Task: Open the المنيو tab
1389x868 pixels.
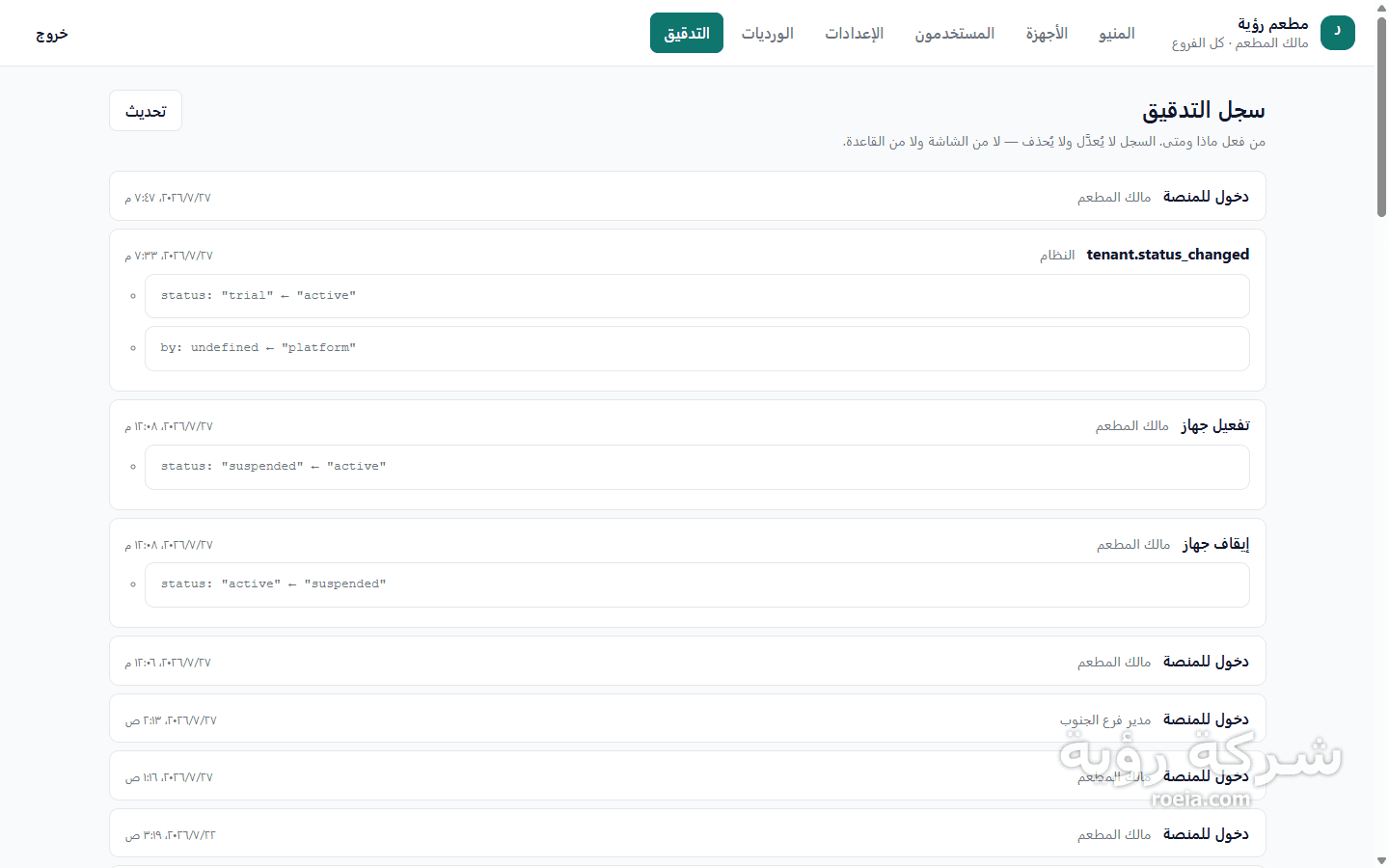Action: point(1116,33)
